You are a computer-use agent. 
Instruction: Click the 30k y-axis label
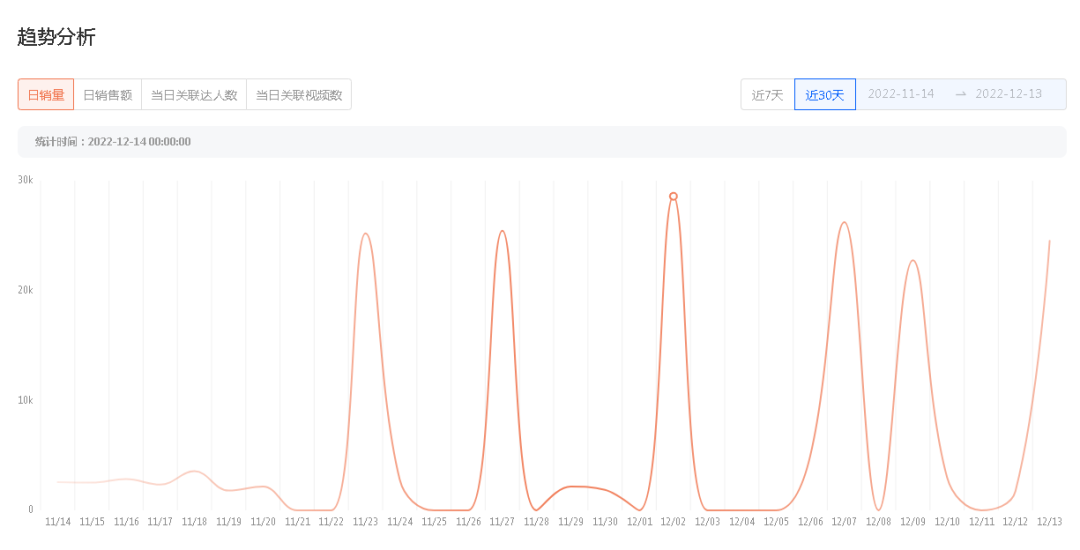click(x=25, y=180)
